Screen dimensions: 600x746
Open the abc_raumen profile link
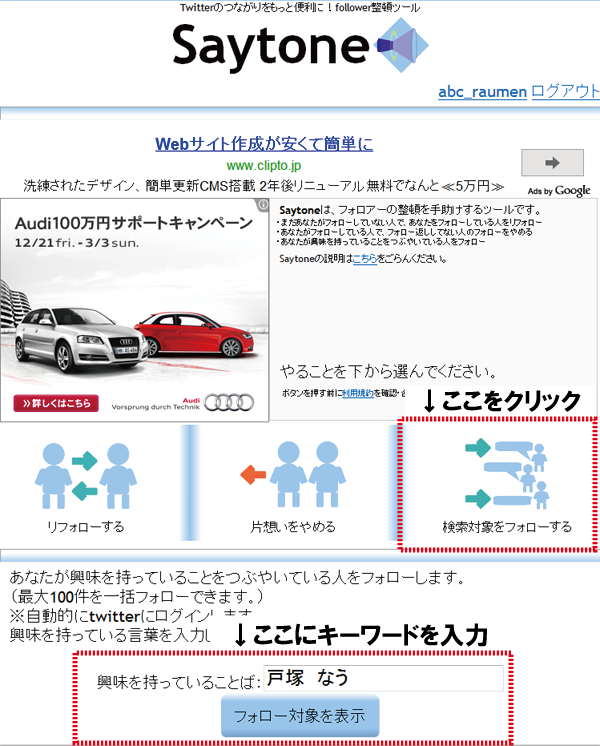[x=482, y=92]
